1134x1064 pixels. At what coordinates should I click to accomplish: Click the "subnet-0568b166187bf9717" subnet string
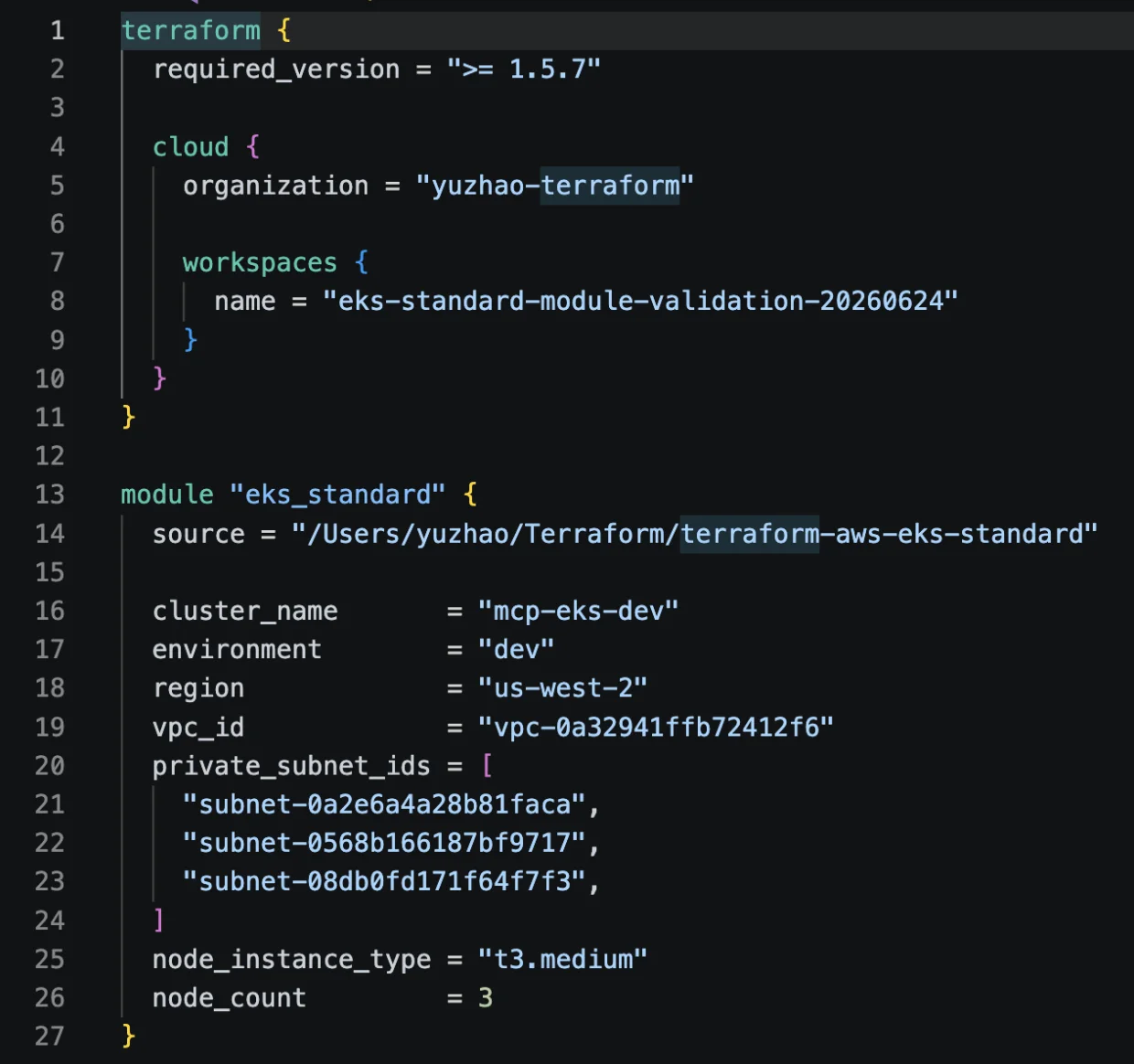point(384,843)
